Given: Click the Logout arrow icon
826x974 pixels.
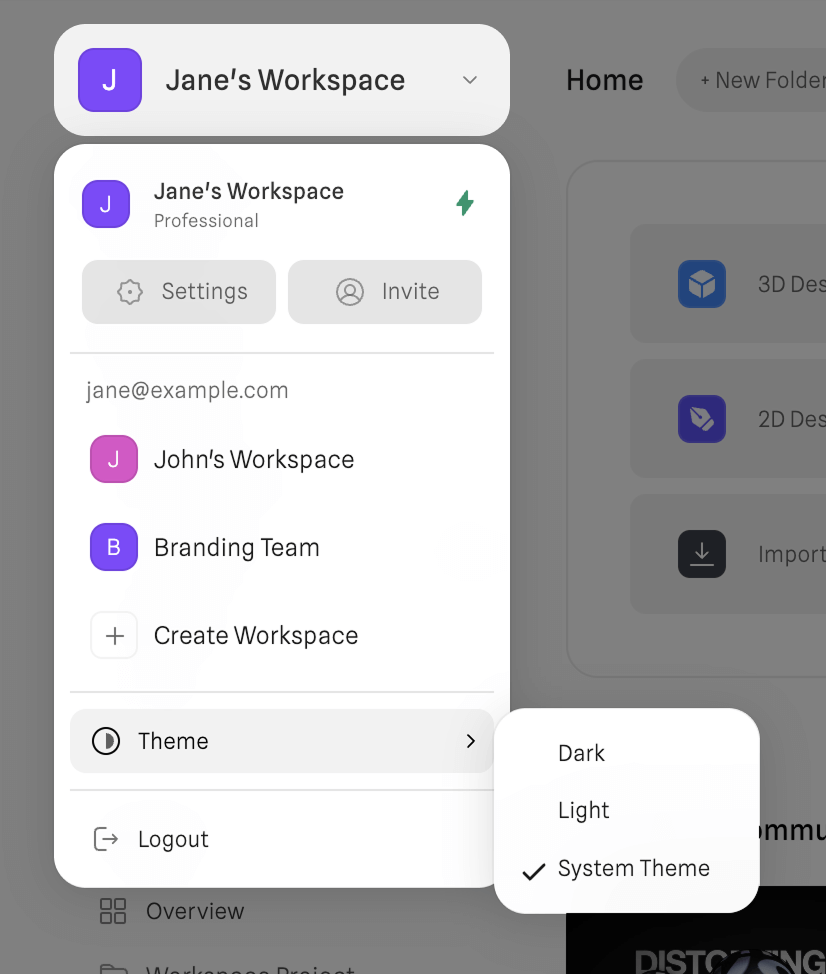Looking at the screenshot, I should point(105,840).
